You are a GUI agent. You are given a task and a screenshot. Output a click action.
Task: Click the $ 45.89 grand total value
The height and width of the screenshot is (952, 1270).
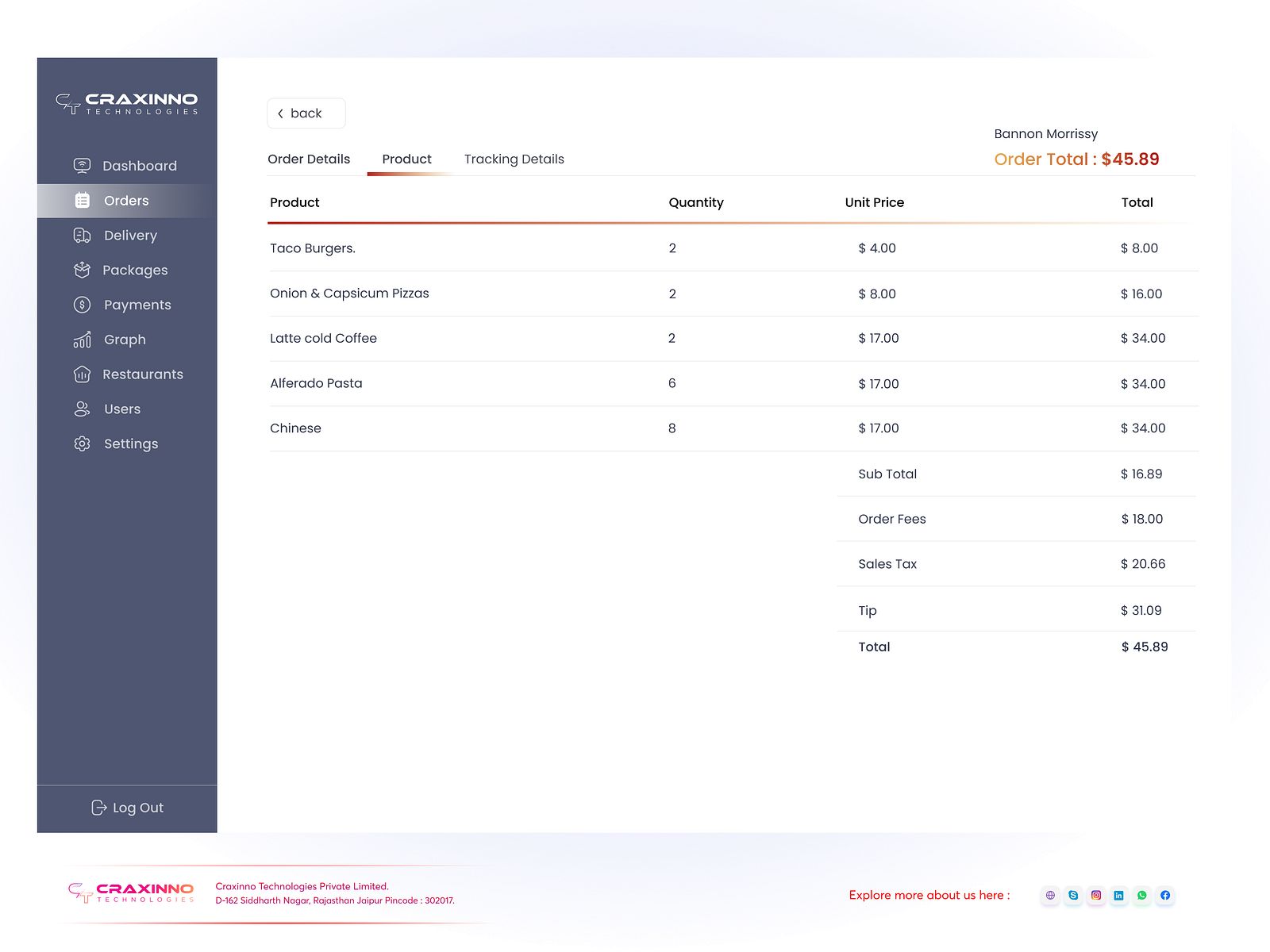[x=1145, y=647]
